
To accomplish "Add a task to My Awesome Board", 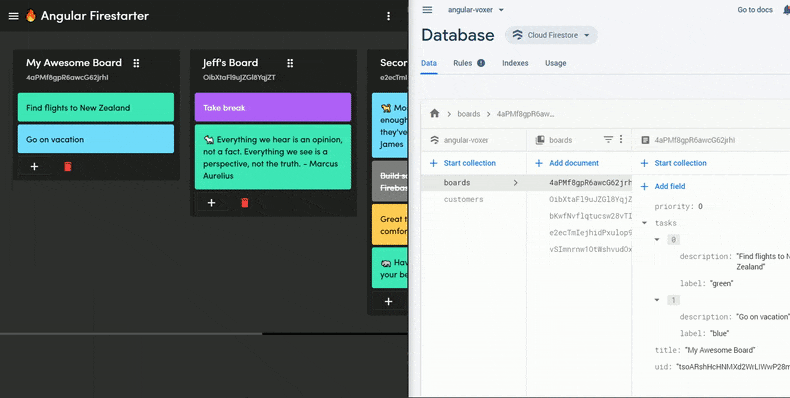I will (x=34, y=166).
